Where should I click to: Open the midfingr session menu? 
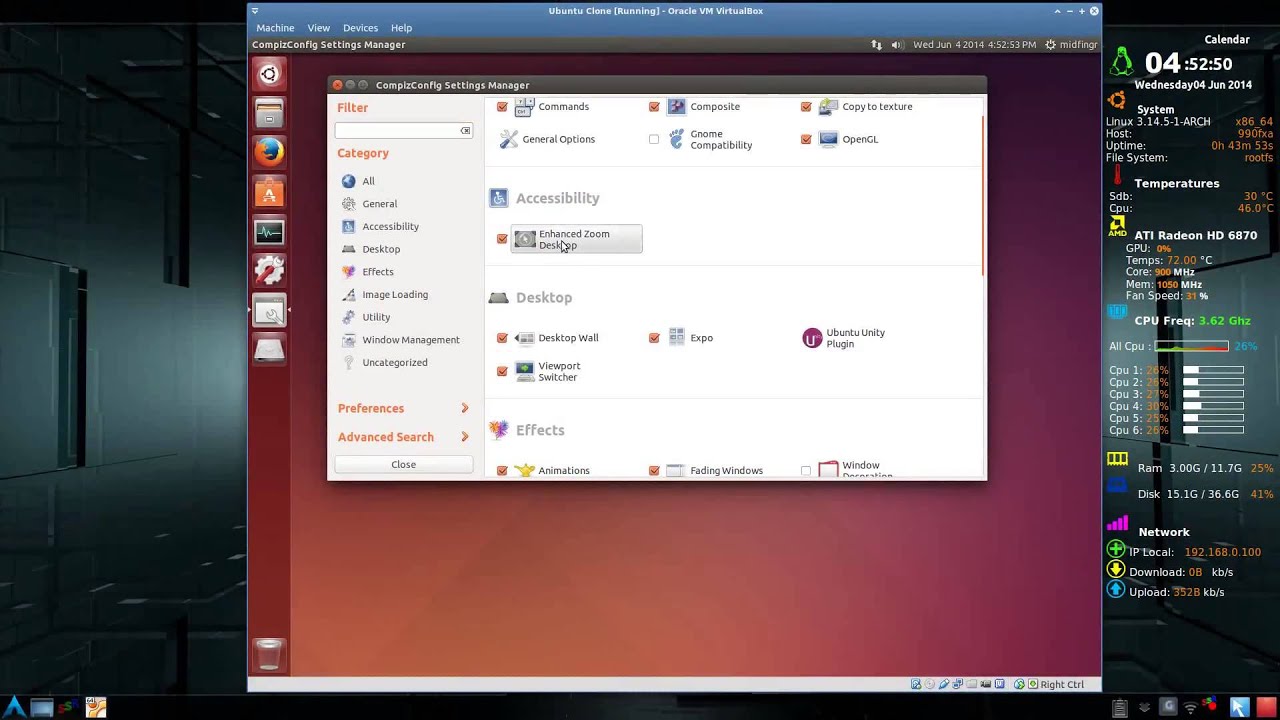[x=1071, y=45]
